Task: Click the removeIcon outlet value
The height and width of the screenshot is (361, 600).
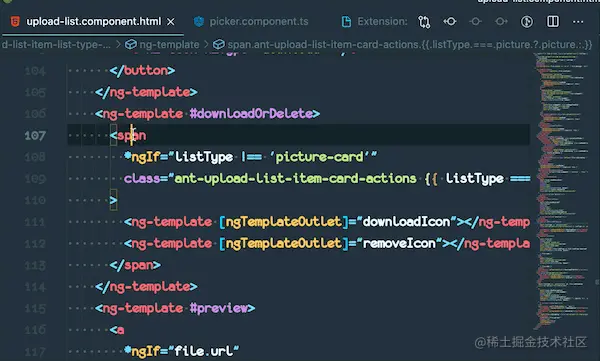Action: pyautogui.click(x=399, y=243)
